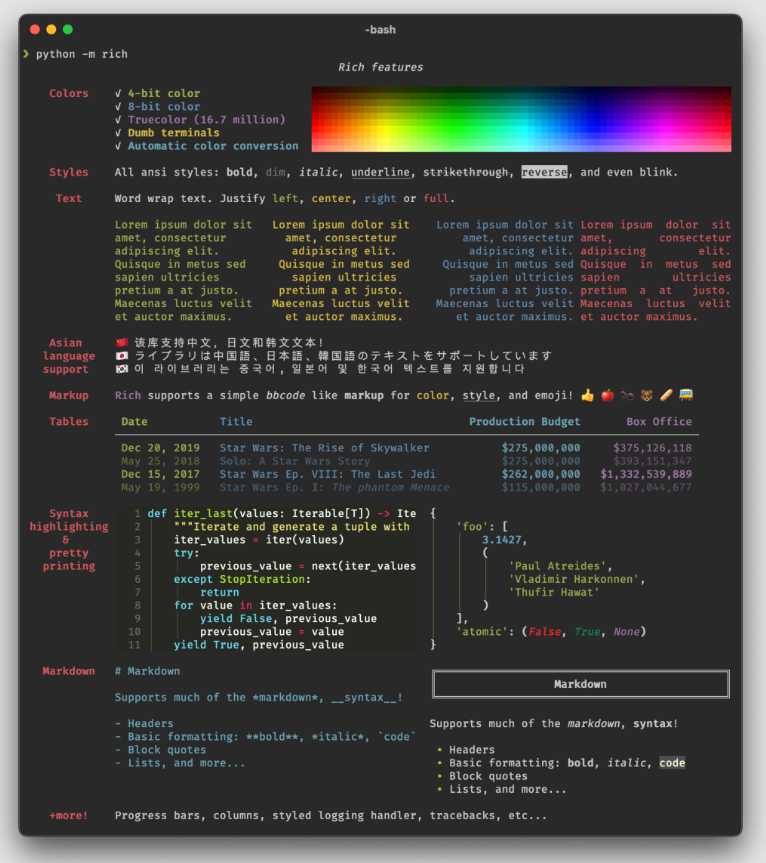
Task: Click 'Automatic color conversion' text
Action: (213, 146)
